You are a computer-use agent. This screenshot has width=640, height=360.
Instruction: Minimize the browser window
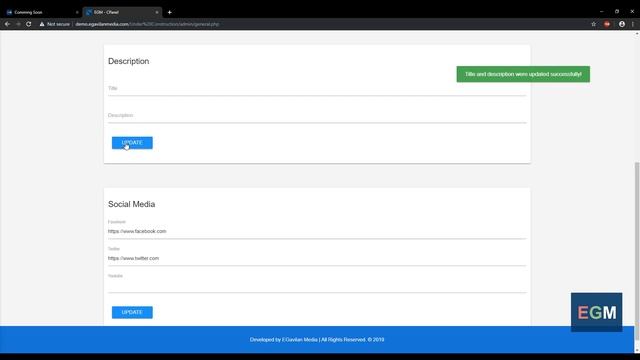(601, 11)
